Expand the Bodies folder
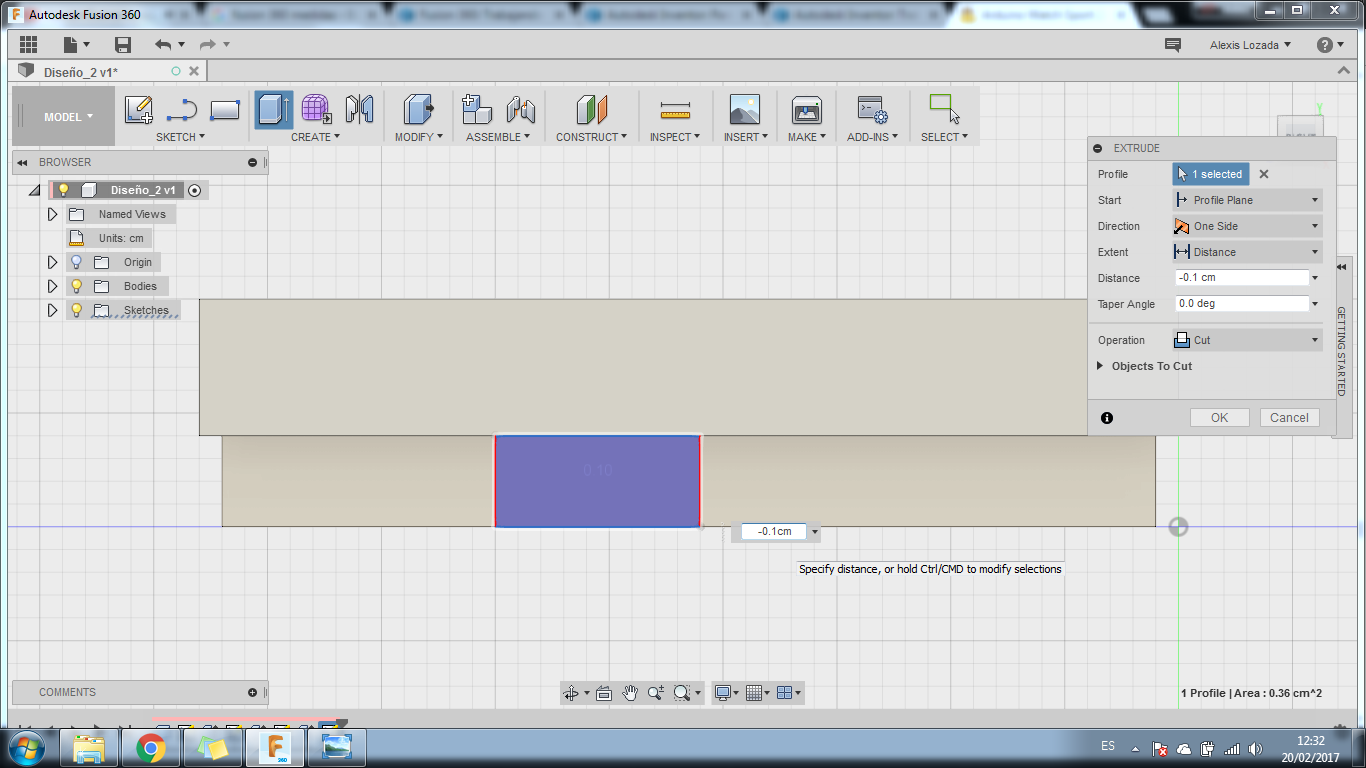This screenshot has height=768, width=1366. [x=53, y=286]
